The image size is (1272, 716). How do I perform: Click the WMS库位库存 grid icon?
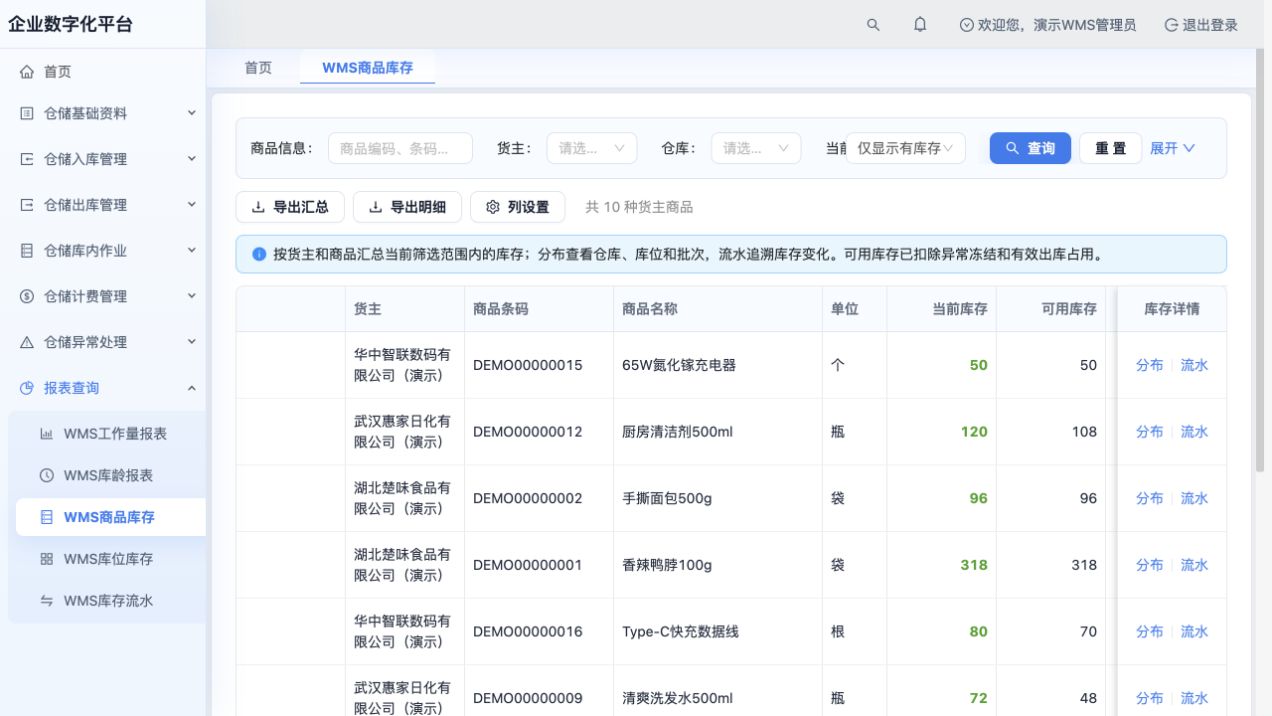tap(46, 559)
